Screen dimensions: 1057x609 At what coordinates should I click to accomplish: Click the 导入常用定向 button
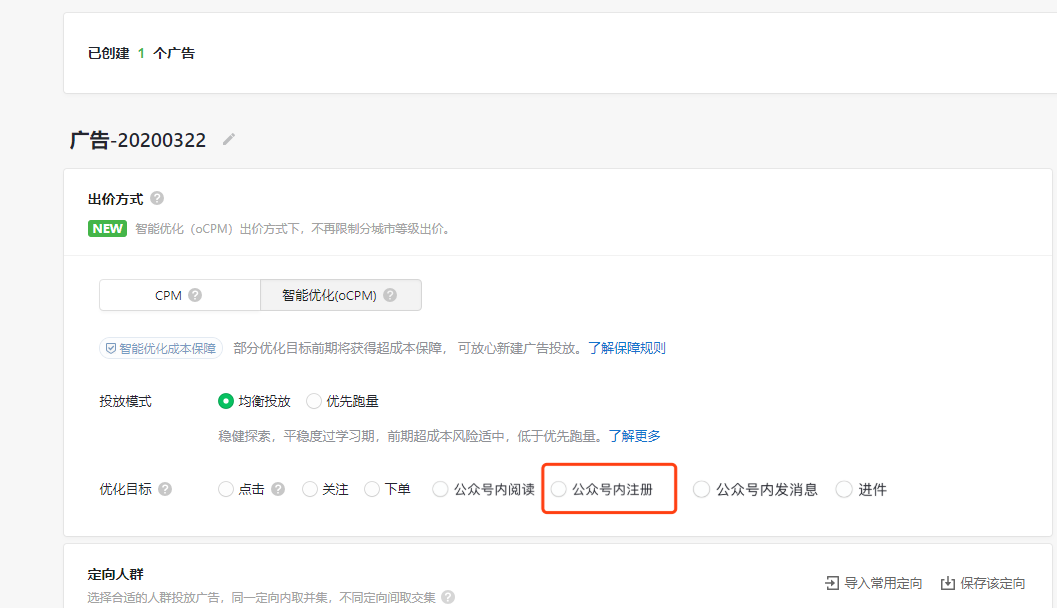point(873,583)
